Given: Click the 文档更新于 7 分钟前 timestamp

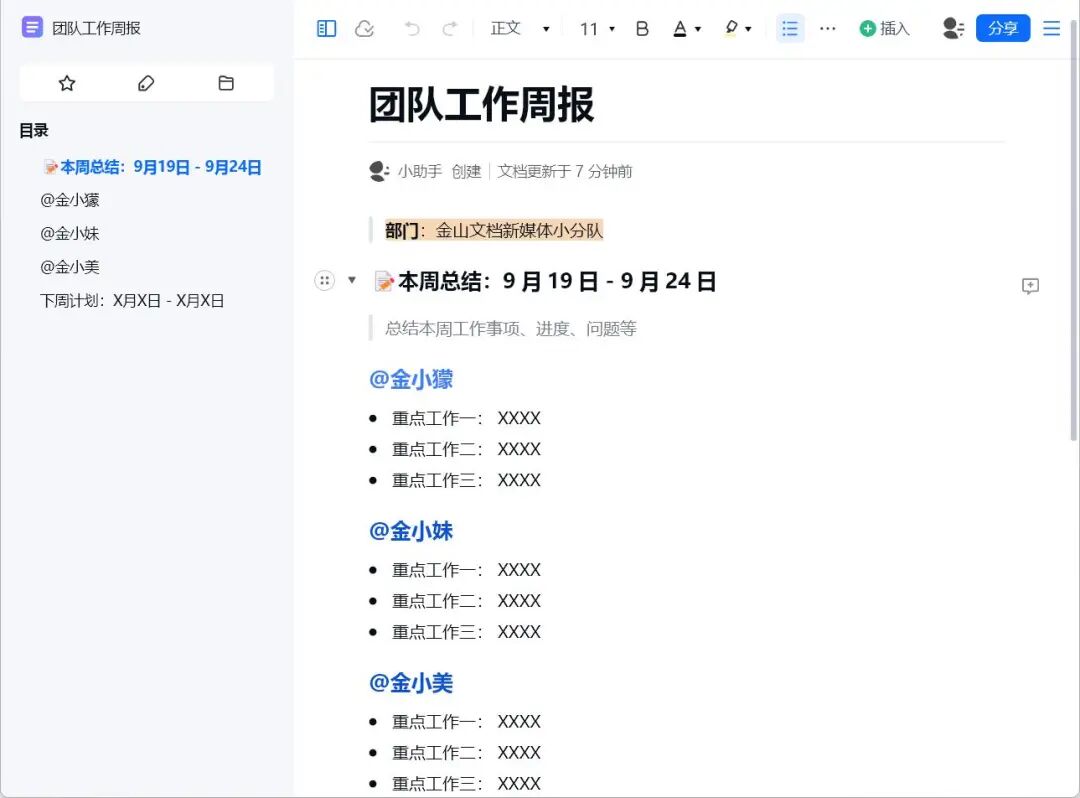Looking at the screenshot, I should 565,171.
